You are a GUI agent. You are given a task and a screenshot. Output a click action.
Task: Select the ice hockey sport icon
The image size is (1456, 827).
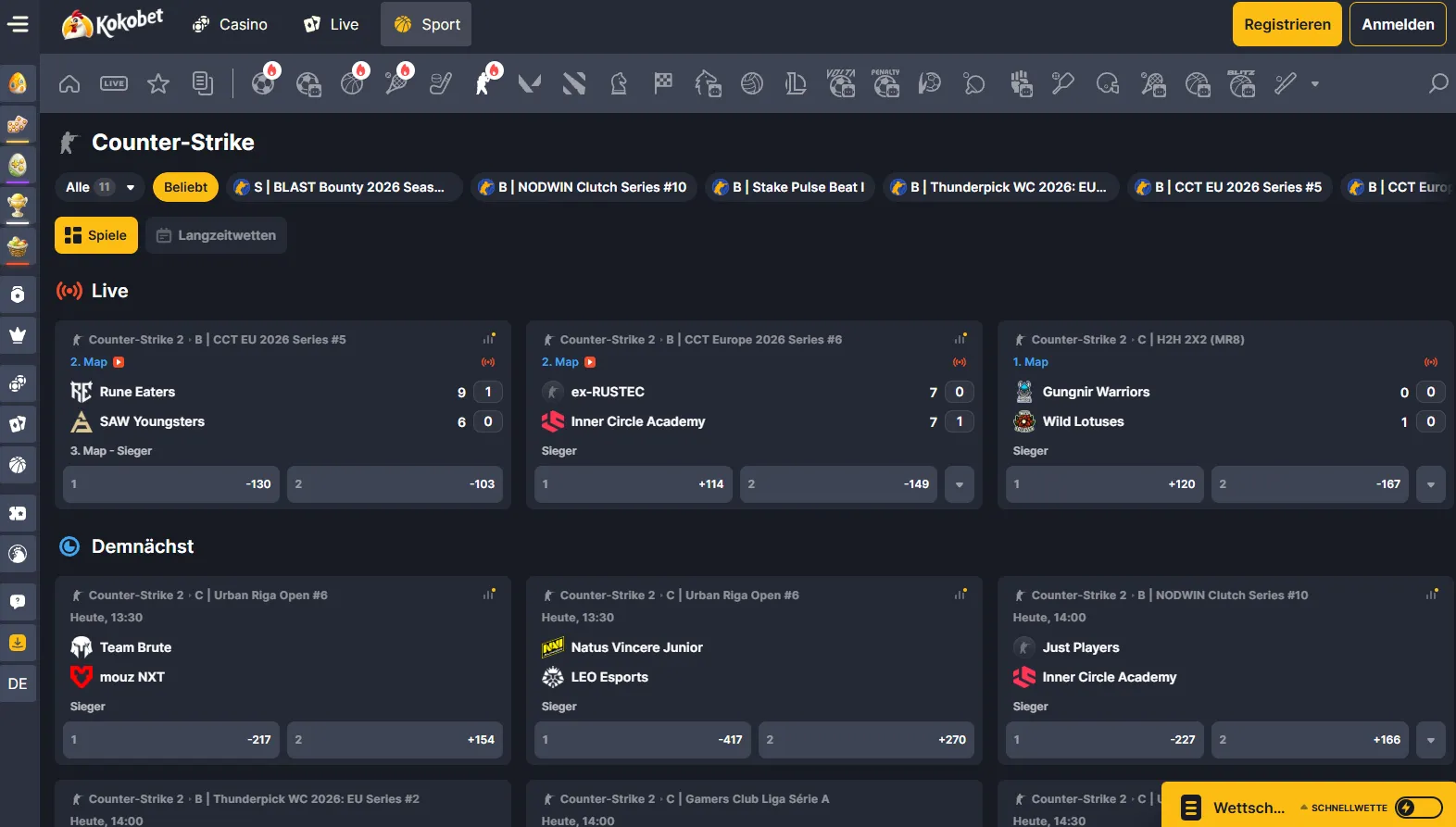click(x=441, y=83)
